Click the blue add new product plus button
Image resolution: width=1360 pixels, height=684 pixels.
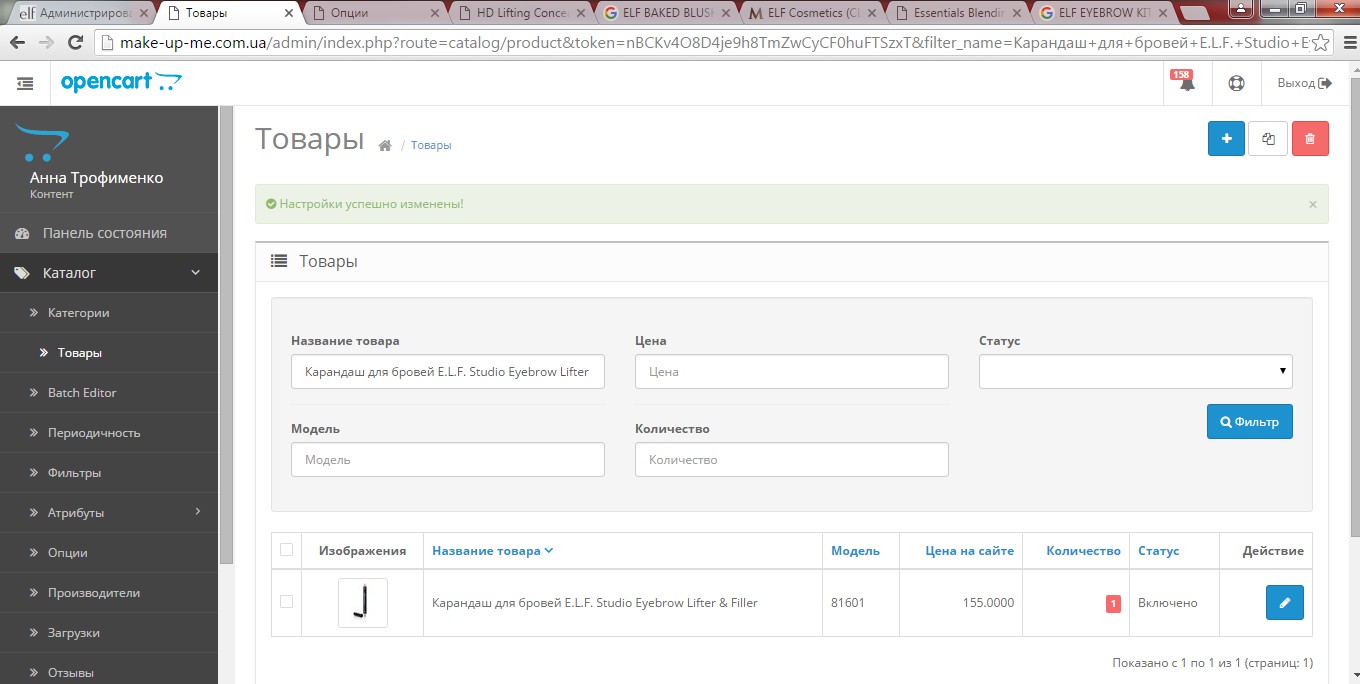click(1226, 139)
